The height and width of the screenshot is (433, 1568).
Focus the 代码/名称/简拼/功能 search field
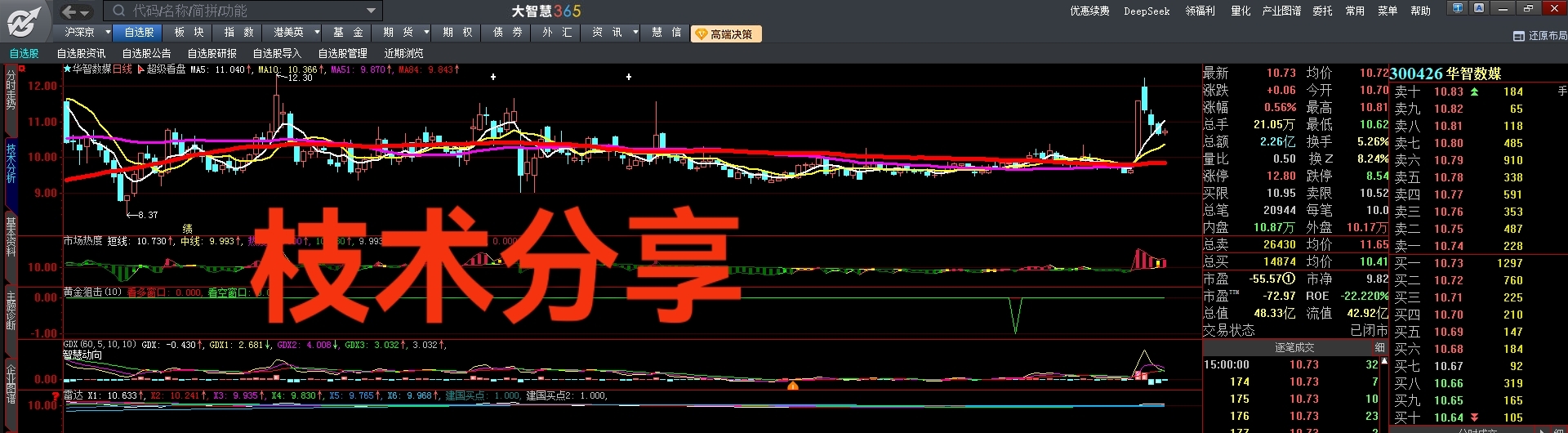coord(243,11)
